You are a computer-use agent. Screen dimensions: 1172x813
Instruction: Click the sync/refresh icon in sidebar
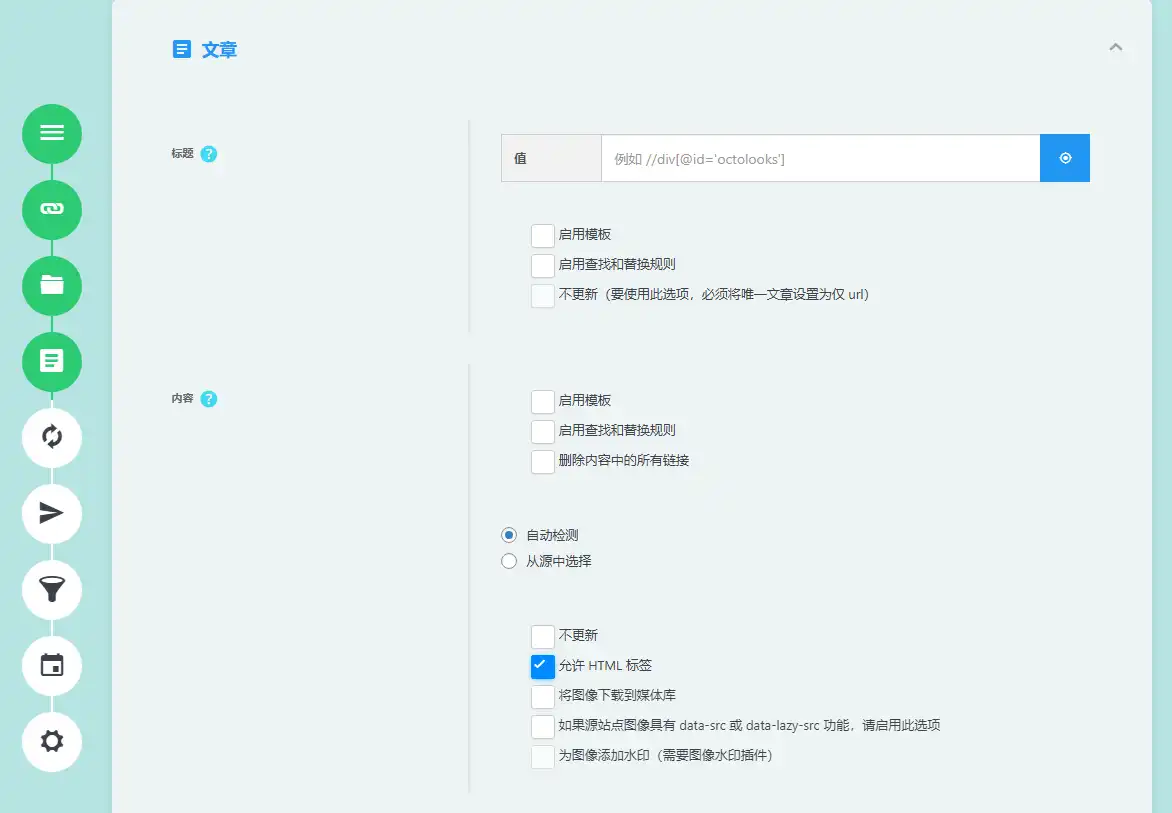click(x=51, y=438)
